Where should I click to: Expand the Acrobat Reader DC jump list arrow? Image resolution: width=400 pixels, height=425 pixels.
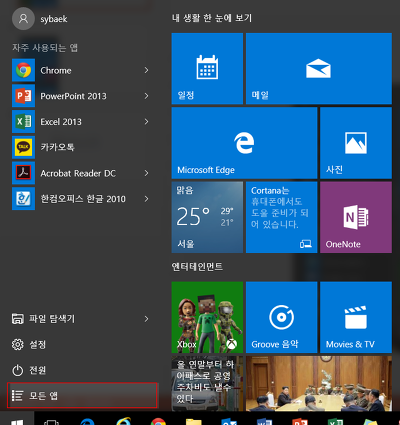[146, 173]
